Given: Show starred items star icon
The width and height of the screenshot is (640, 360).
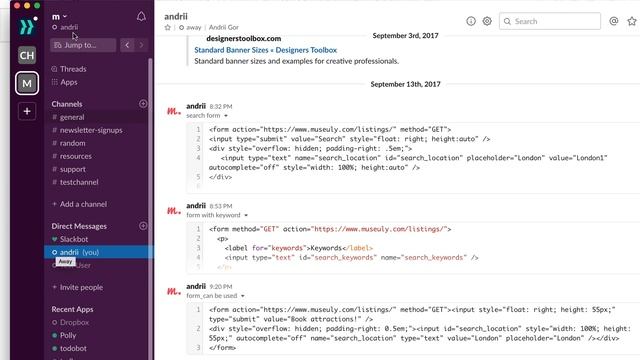Looking at the screenshot, I should coord(632,21).
